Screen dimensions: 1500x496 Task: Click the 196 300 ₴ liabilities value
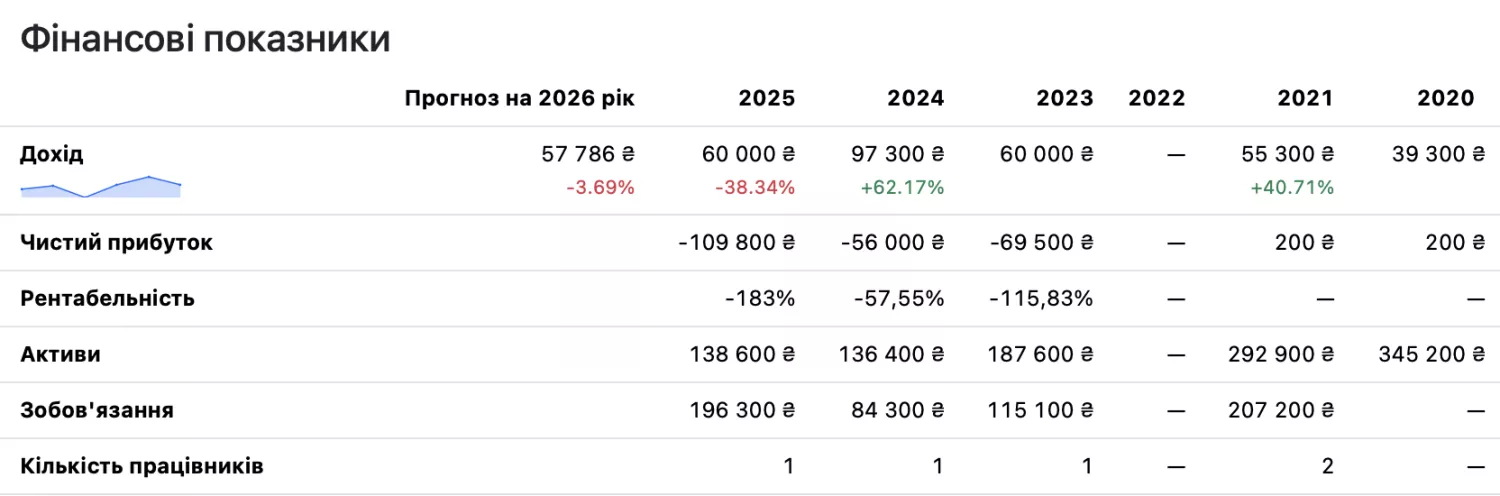point(742,411)
